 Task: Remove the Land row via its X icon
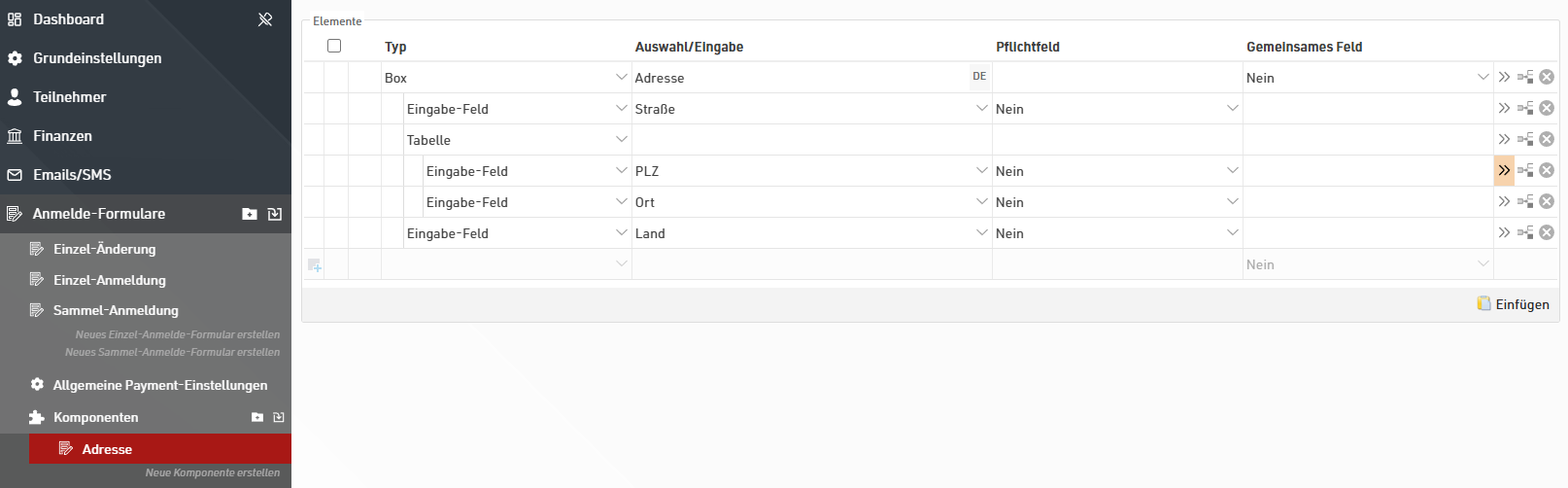pos(1547,232)
